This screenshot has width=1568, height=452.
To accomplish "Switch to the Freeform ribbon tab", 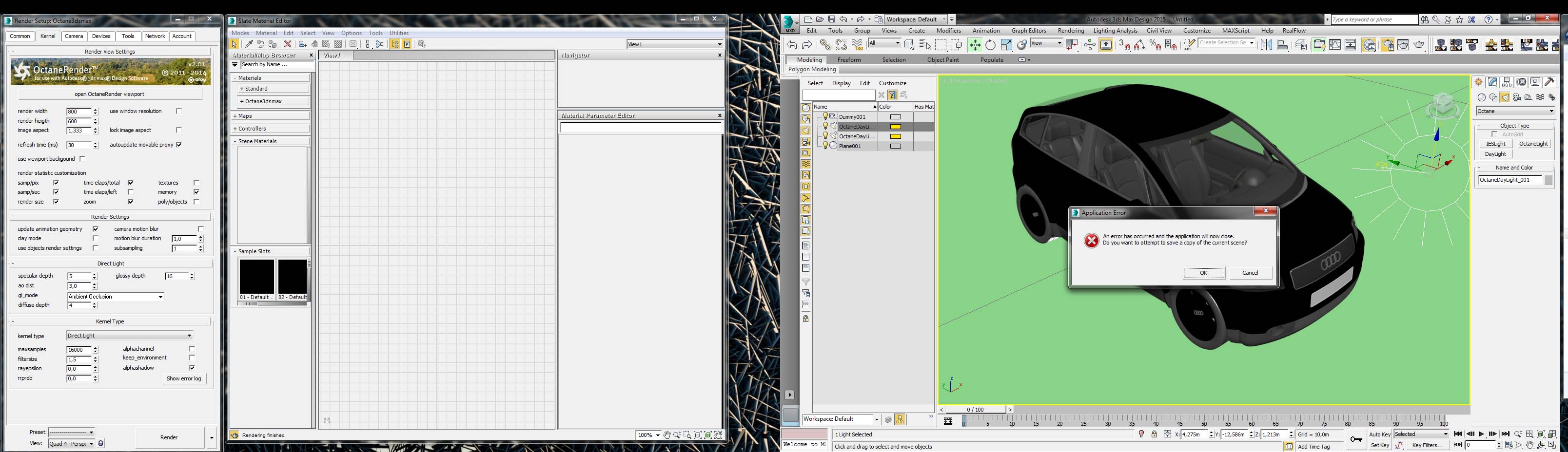I will pyautogui.click(x=849, y=59).
